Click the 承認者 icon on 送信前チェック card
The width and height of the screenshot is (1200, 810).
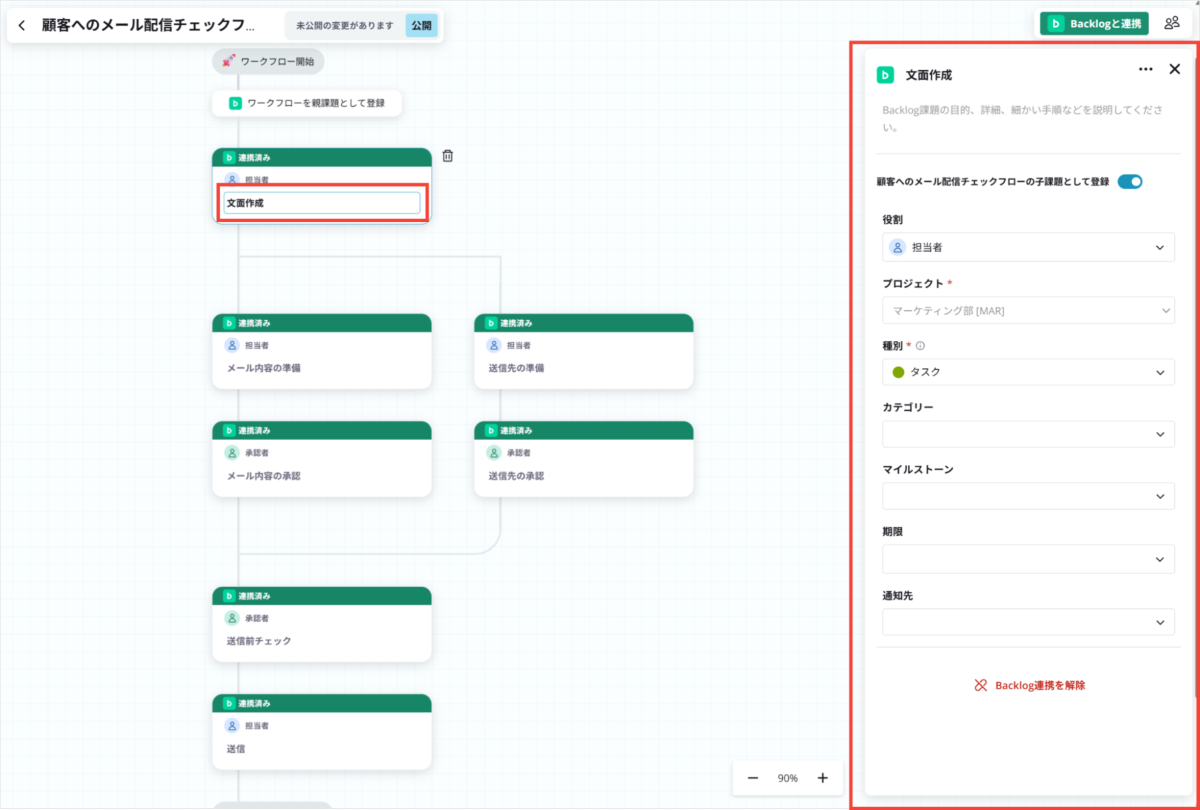point(232,618)
